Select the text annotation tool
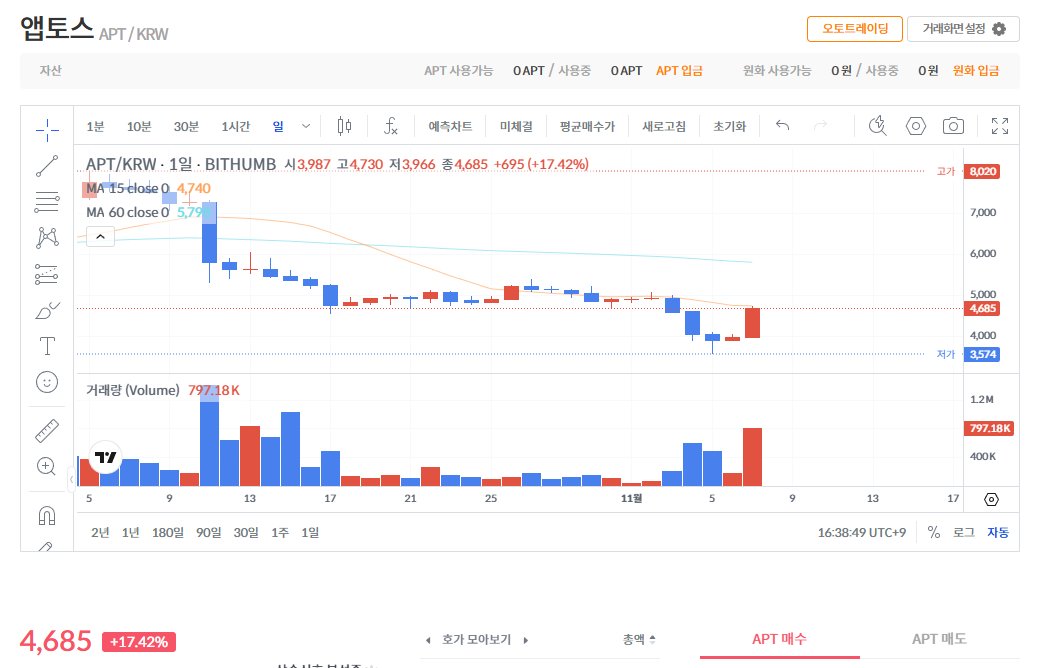Image resolution: width=1046 pixels, height=668 pixels. pos(47,346)
